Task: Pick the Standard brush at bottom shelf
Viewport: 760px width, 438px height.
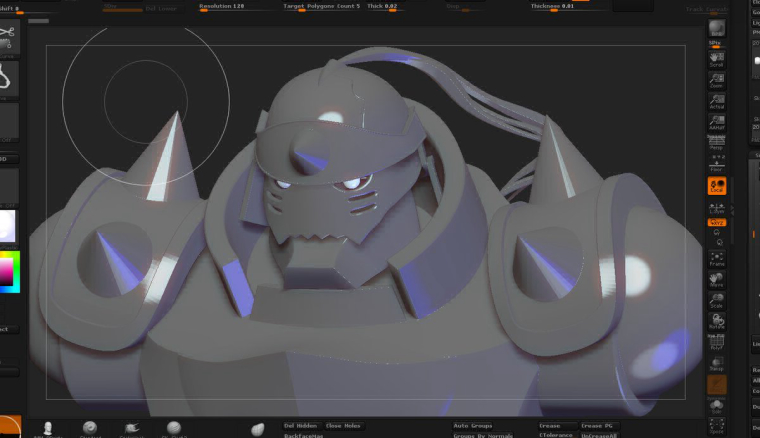Action: [90, 429]
